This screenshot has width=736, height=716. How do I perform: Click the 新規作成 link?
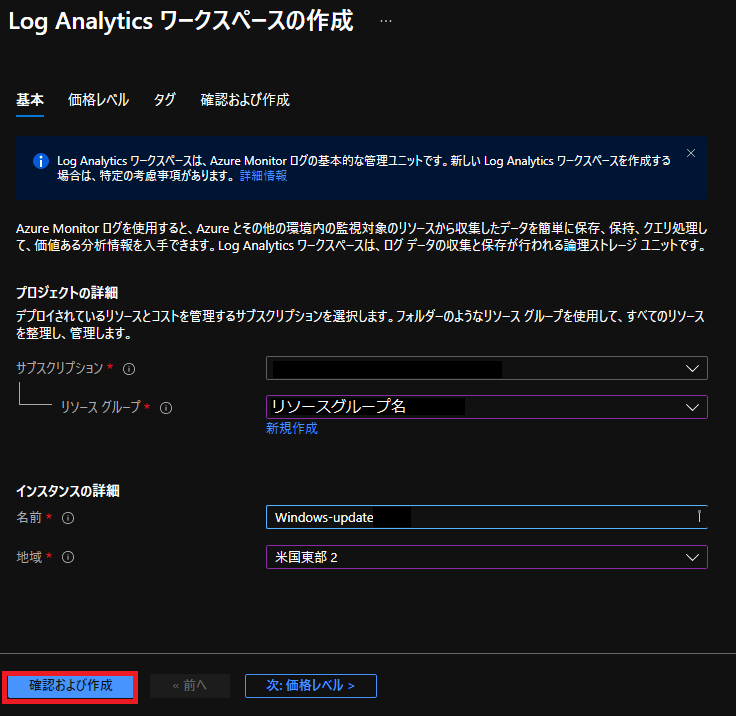291,428
